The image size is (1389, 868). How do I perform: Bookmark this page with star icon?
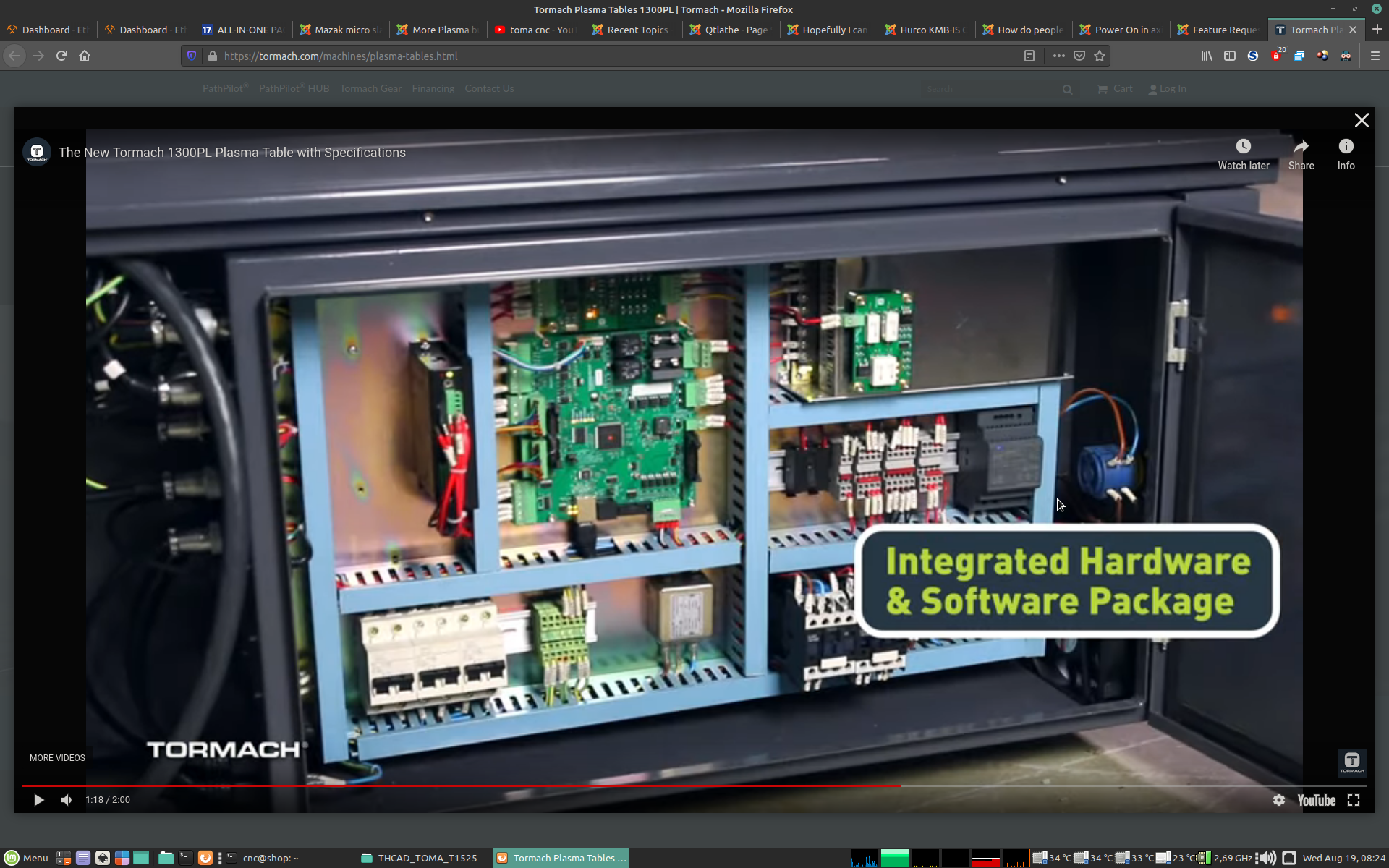(x=1100, y=56)
